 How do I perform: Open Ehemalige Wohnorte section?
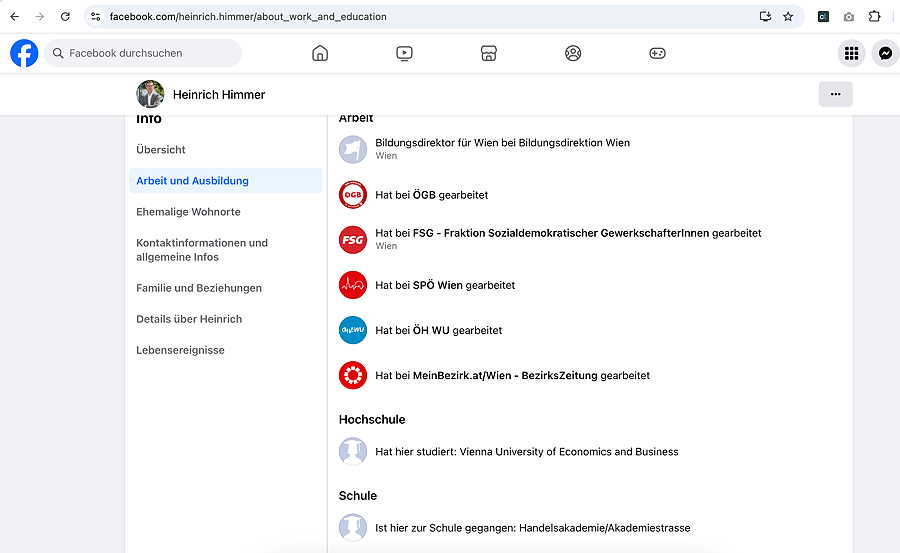(226, 211)
